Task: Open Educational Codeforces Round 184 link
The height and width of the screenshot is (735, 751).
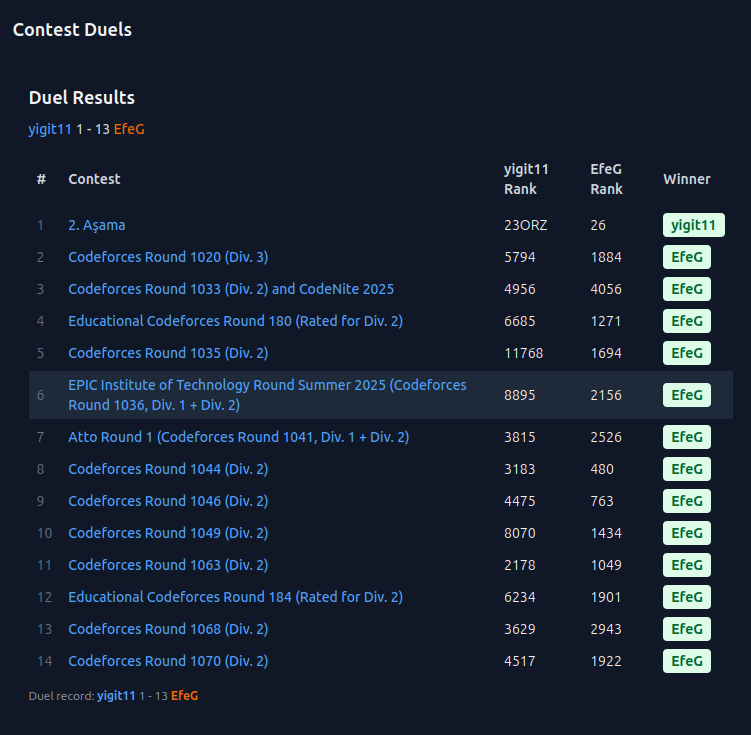Action: pyautogui.click(x=235, y=597)
